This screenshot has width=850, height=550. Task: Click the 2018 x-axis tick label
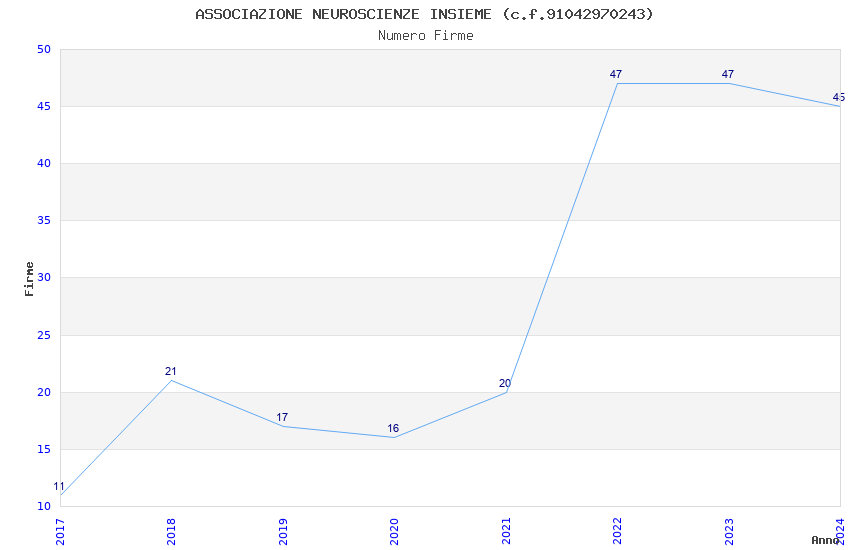[x=171, y=532]
